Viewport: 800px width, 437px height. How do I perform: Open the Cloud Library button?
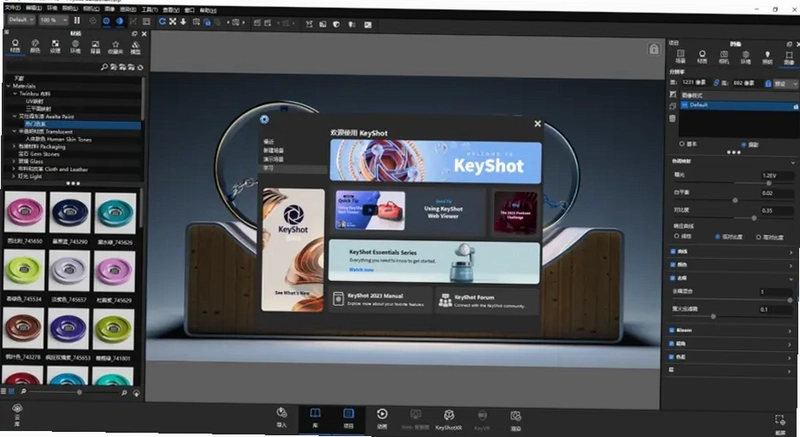coord(17,414)
